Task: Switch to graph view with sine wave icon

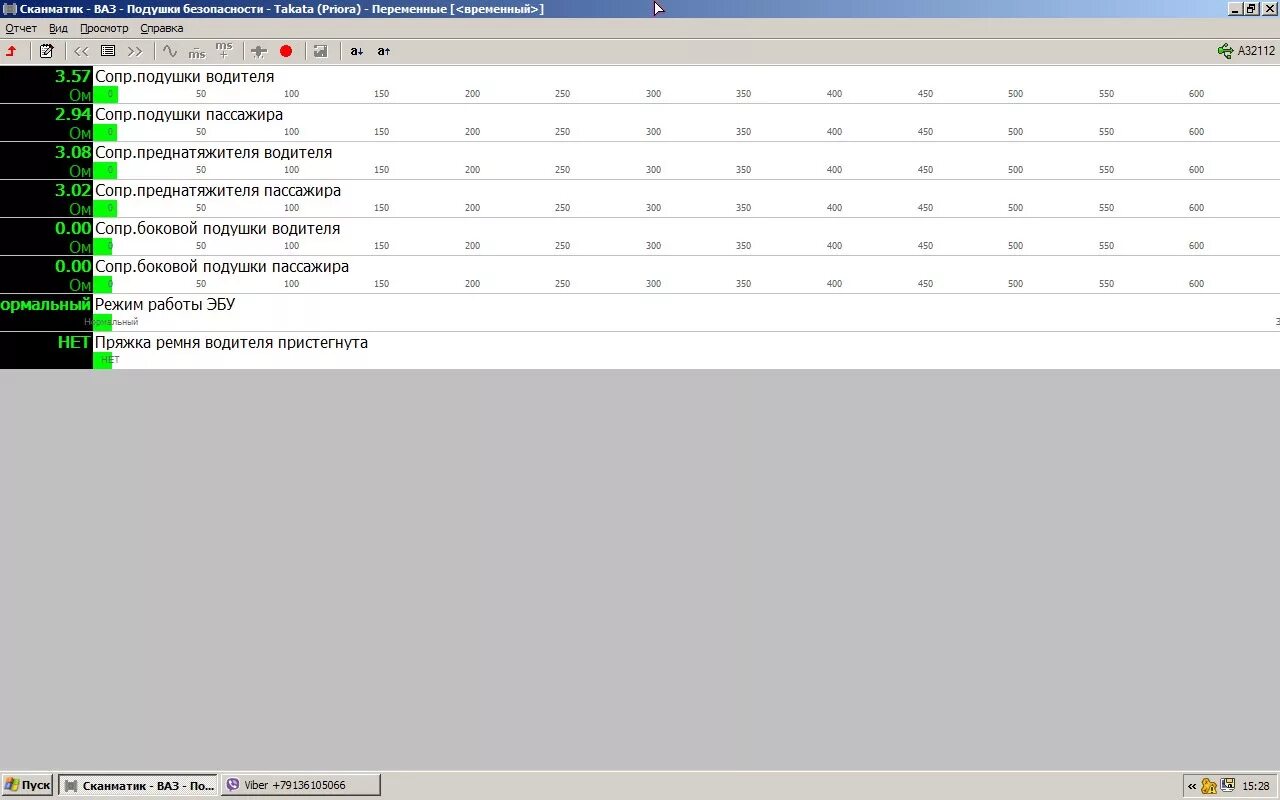Action: 170,51
